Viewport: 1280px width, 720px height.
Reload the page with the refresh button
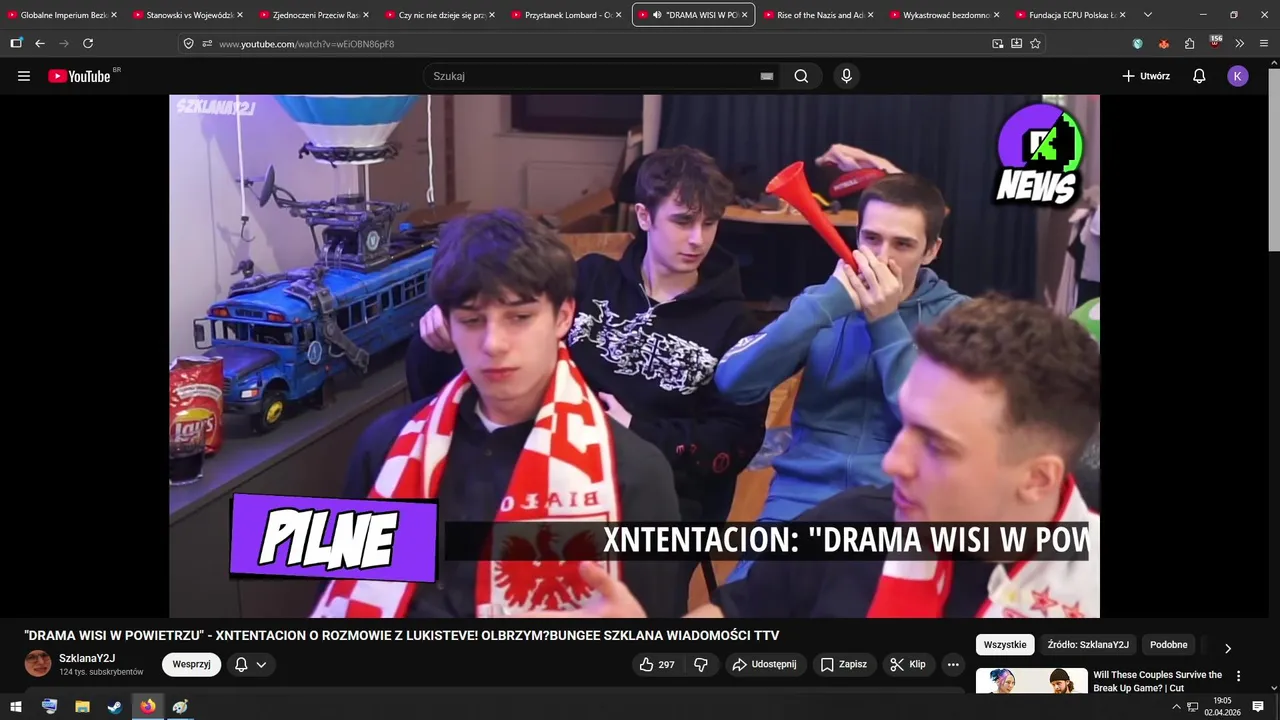pos(88,43)
